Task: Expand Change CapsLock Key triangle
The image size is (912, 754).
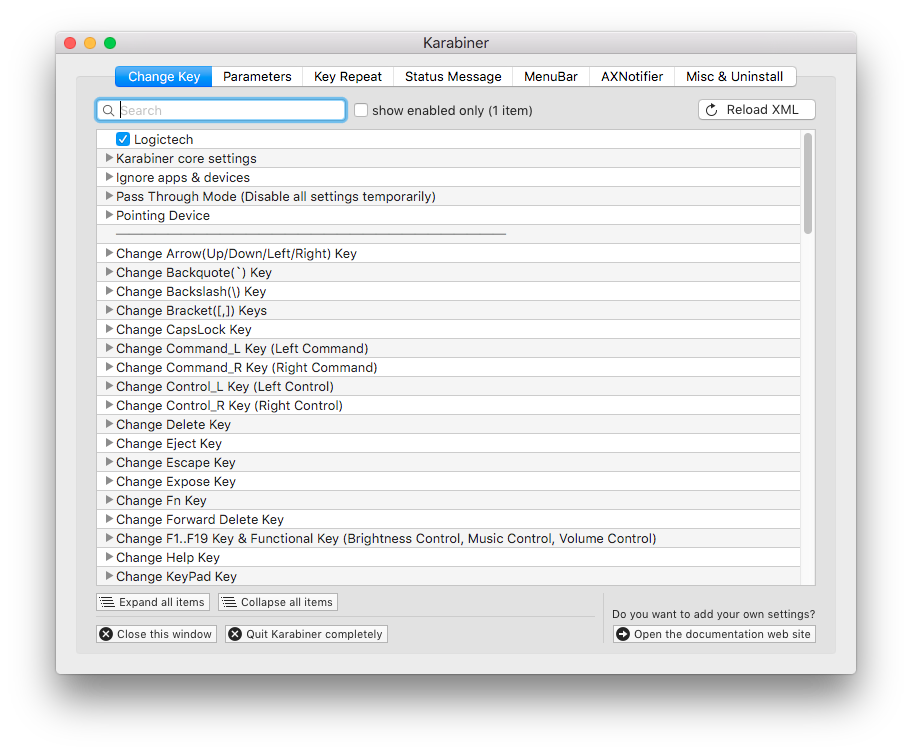Action: [x=109, y=329]
